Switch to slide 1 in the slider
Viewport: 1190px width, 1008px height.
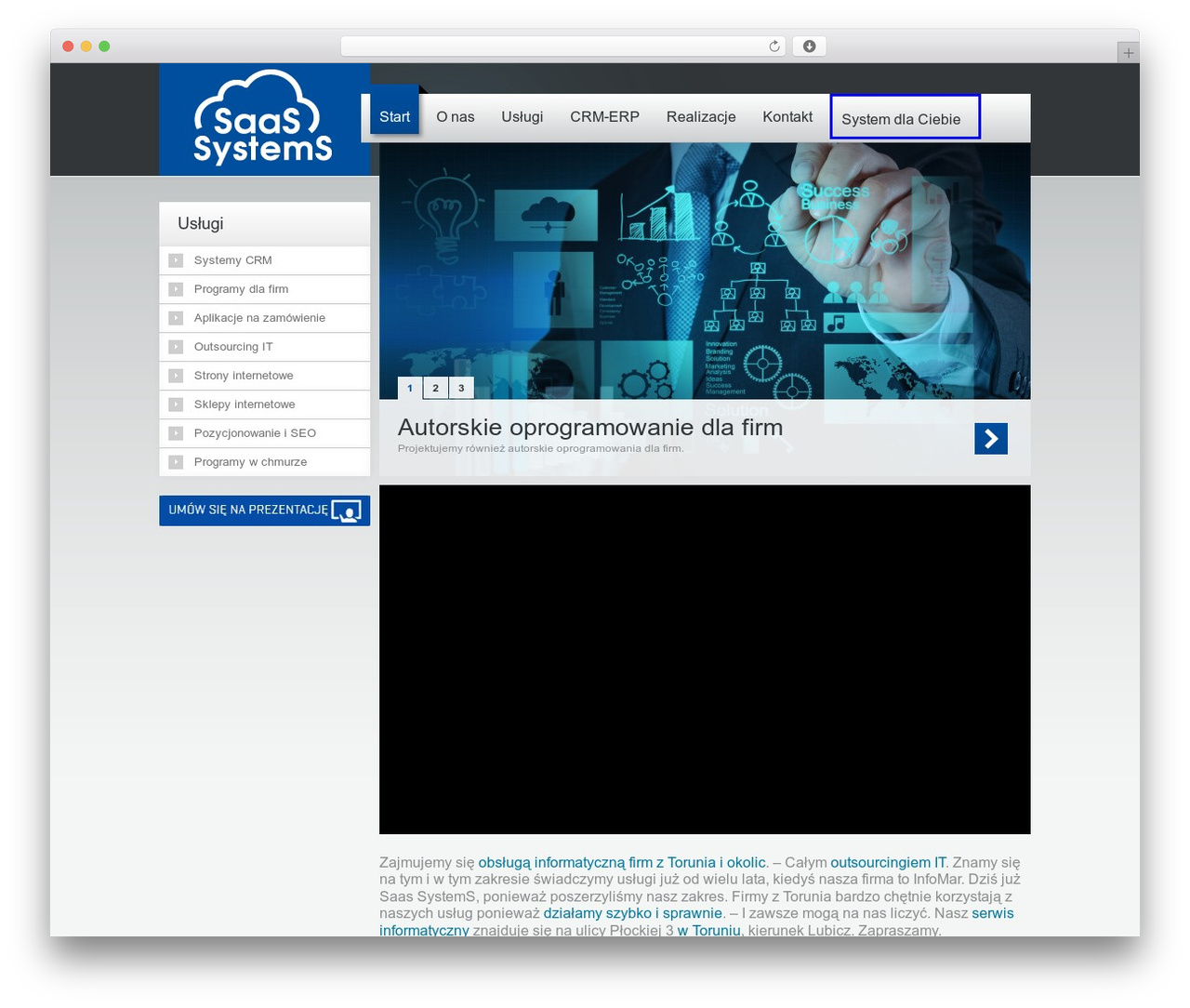pos(410,388)
